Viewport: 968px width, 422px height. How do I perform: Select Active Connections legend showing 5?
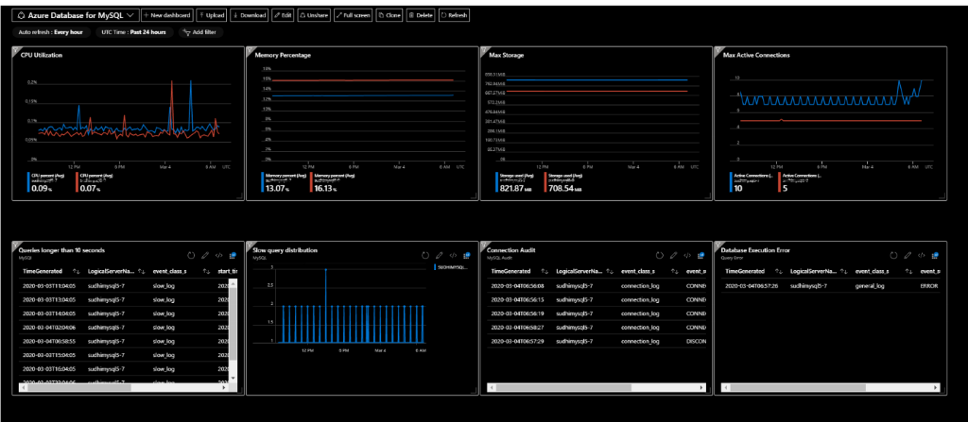click(x=800, y=182)
